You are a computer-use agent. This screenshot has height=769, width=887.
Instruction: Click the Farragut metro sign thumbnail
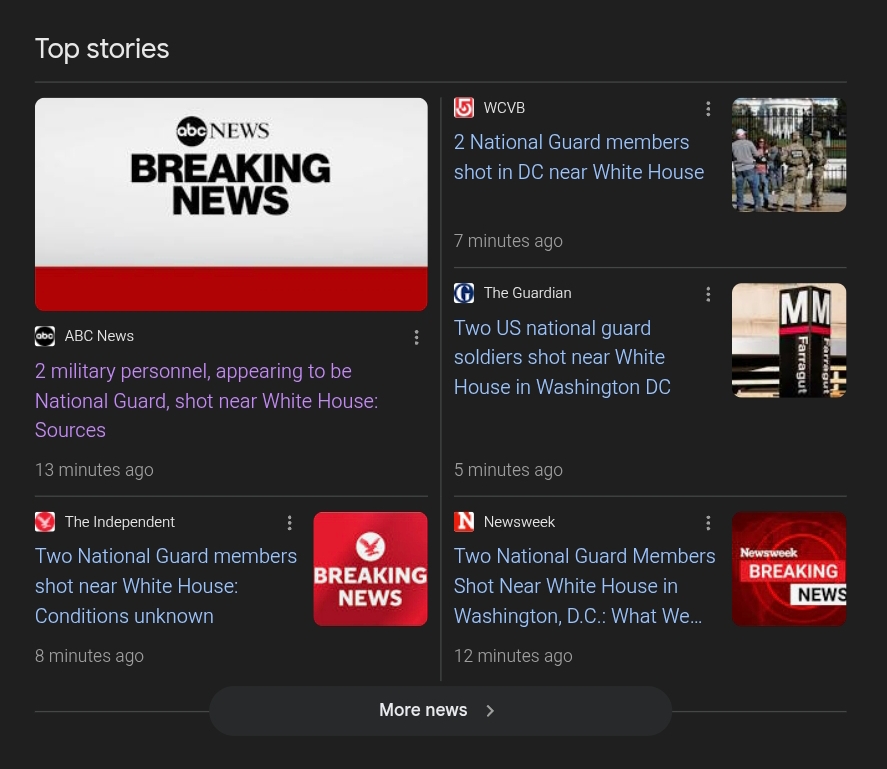coord(789,340)
